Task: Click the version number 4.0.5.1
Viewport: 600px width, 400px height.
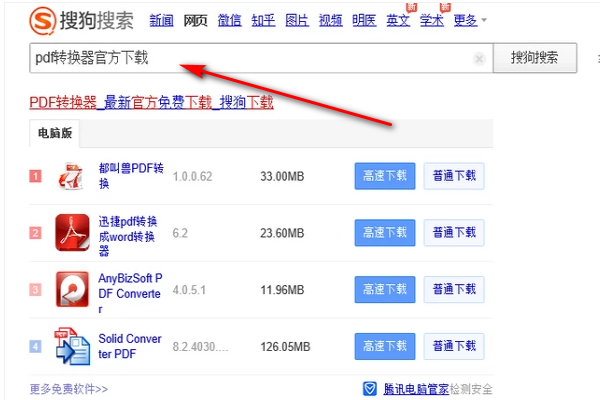Action: [x=189, y=290]
